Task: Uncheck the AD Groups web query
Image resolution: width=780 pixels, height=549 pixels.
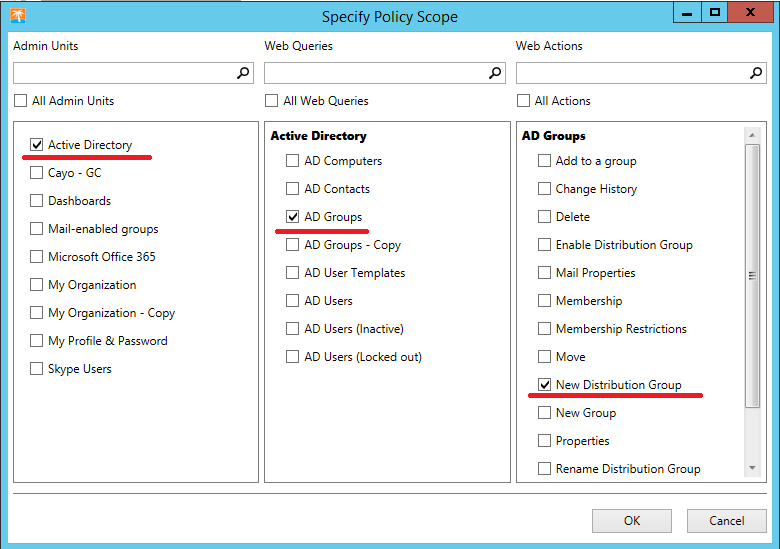Action: (292, 217)
